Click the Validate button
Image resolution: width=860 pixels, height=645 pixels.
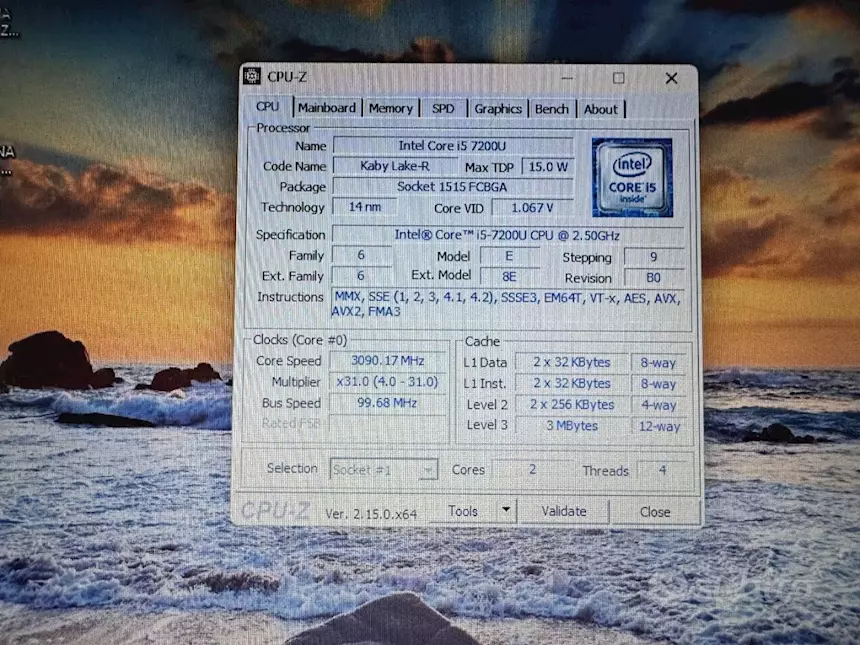tap(564, 511)
